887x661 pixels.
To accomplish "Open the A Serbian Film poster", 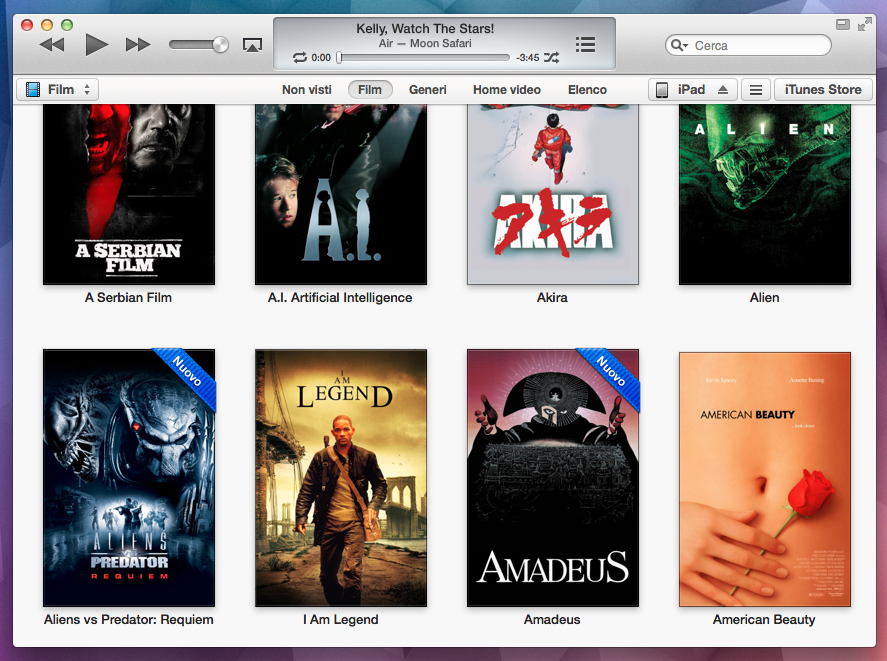I will 129,194.
